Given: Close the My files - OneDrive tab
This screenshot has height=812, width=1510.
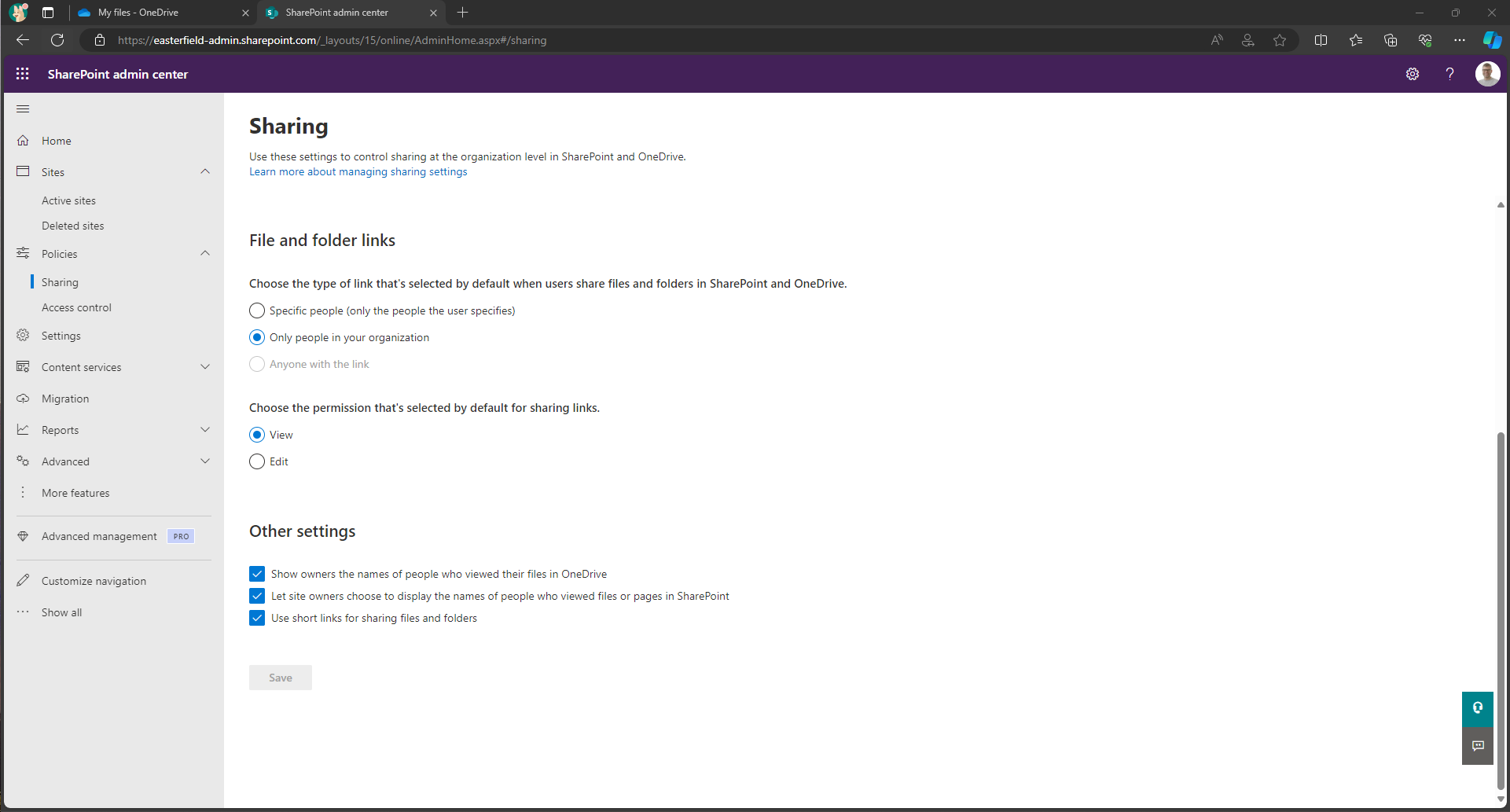Looking at the screenshot, I should click(x=245, y=13).
